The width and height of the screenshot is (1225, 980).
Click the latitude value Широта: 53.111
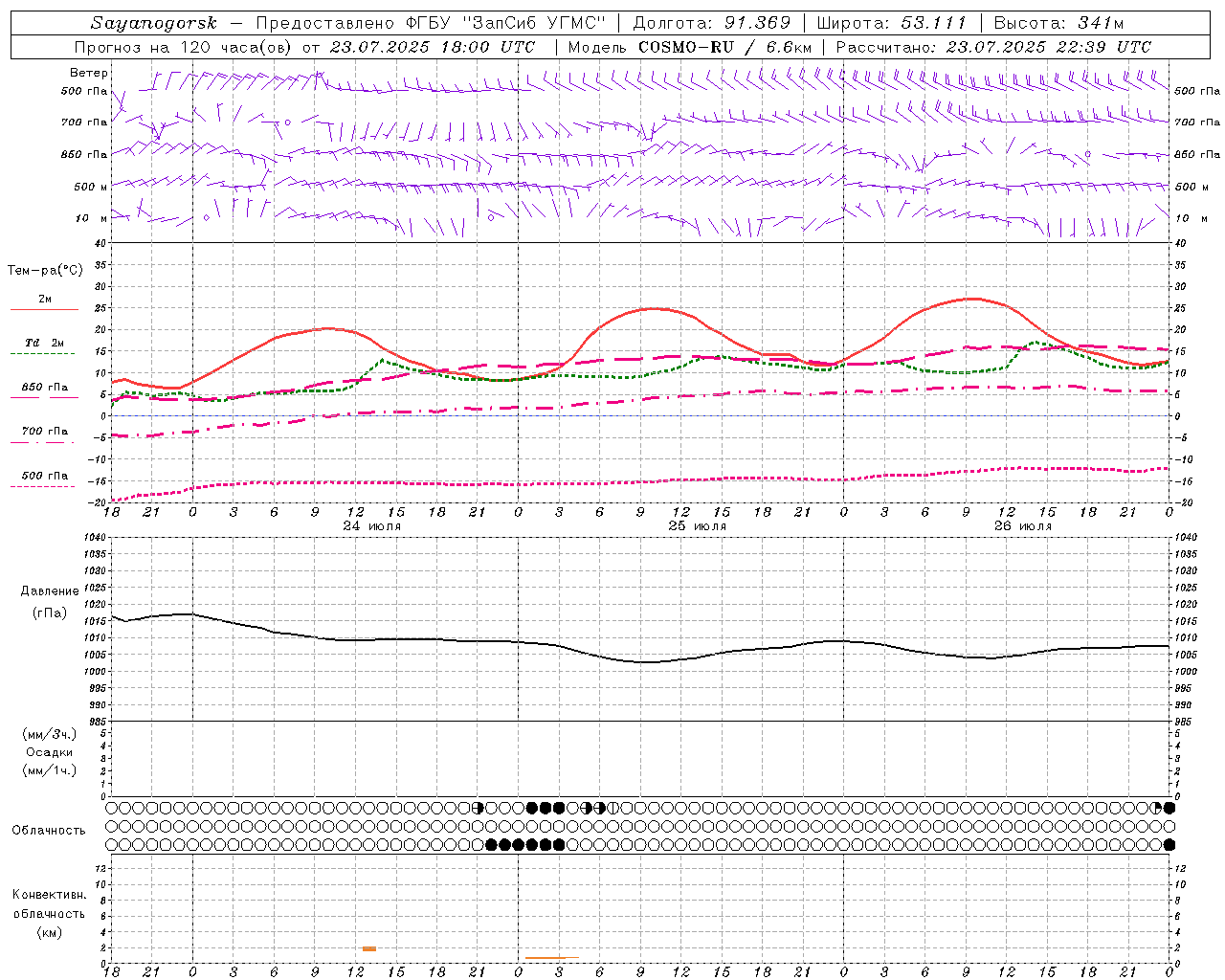(892, 23)
